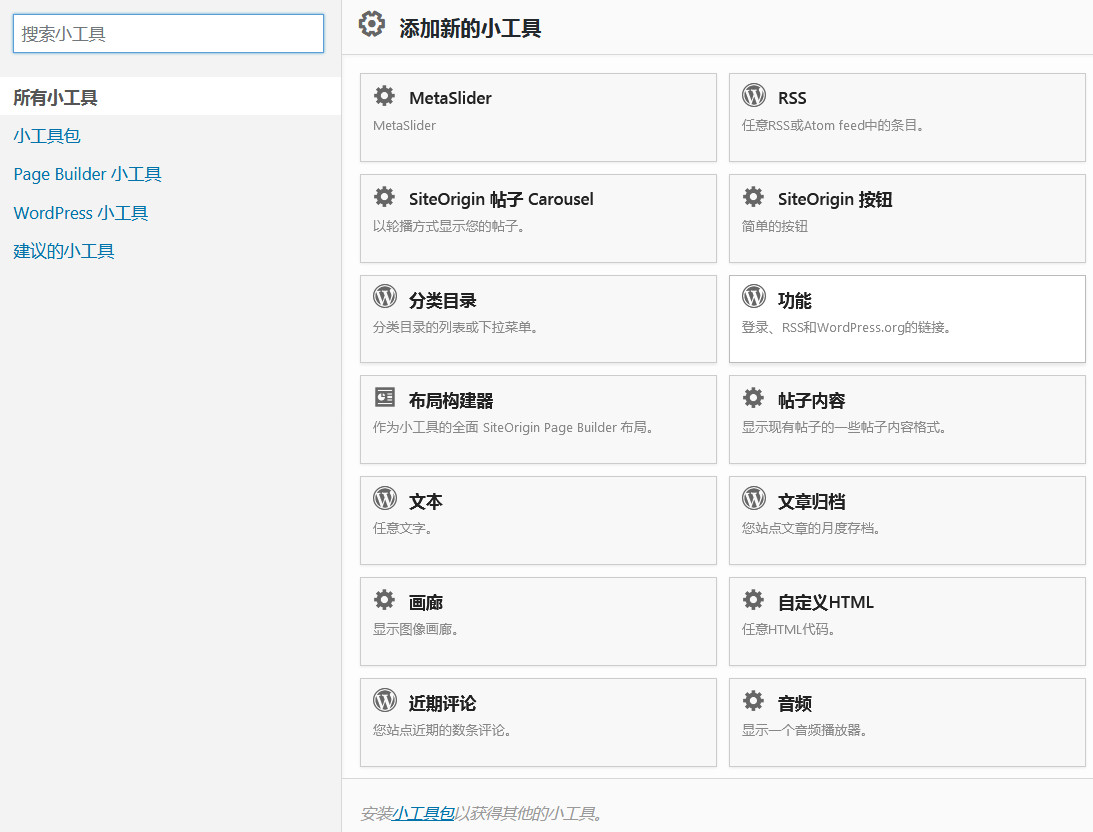
Task: Show the WordPress 小工具 category
Action: tap(81, 213)
